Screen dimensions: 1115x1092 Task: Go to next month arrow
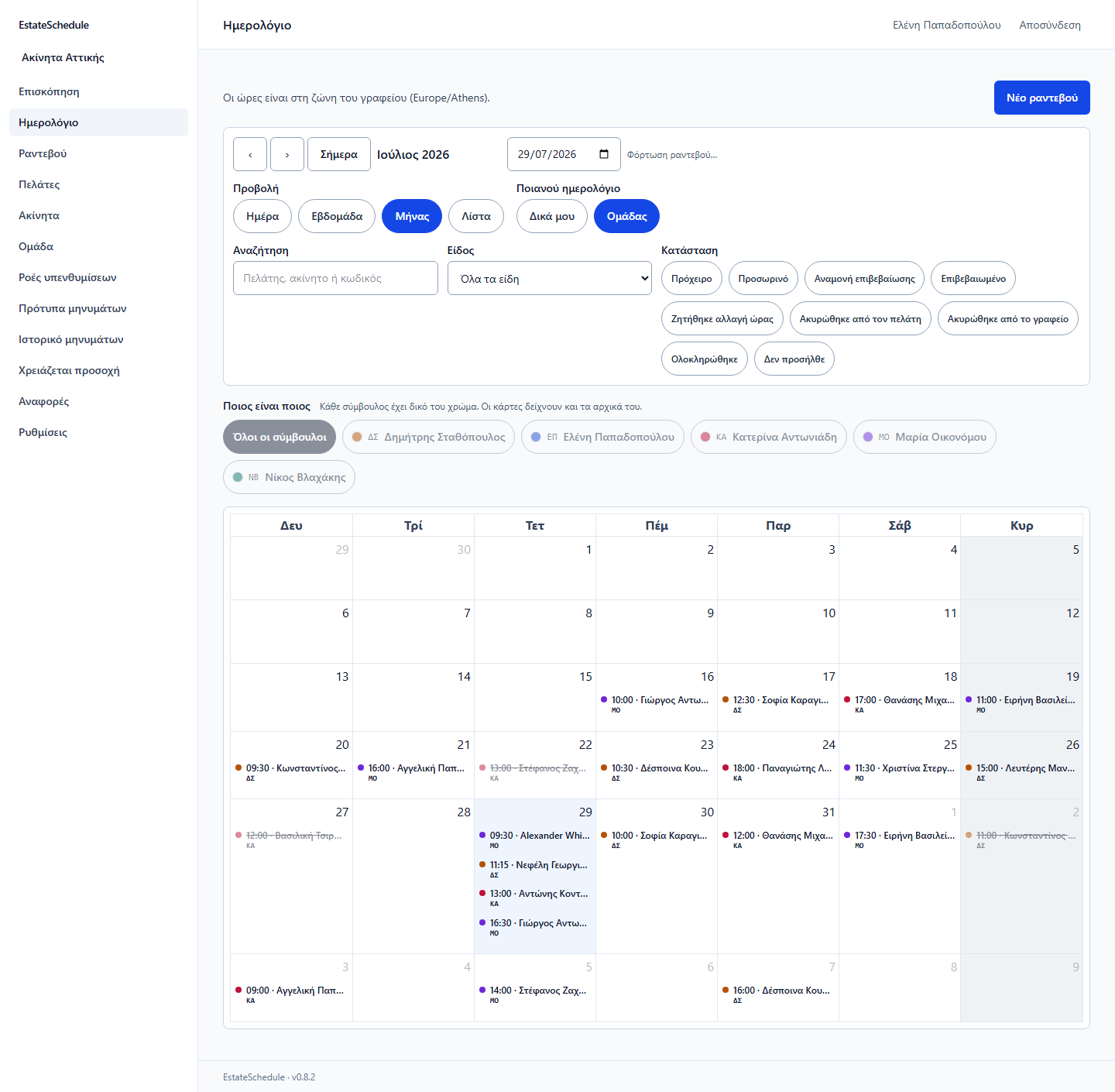pyautogui.click(x=287, y=154)
